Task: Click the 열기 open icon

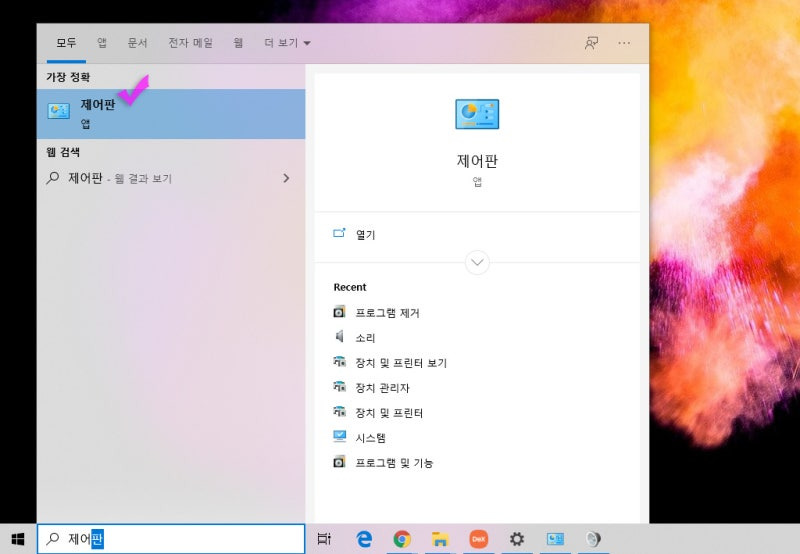Action: coord(339,234)
